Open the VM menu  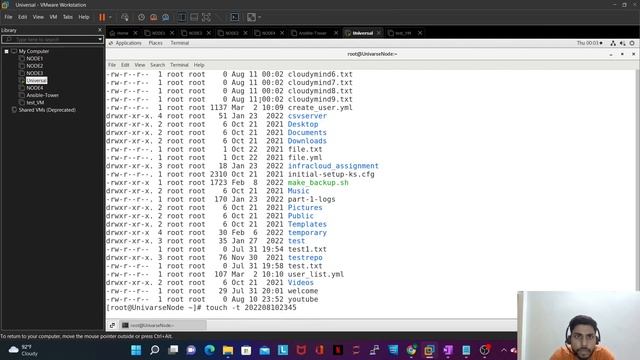click(x=53, y=17)
